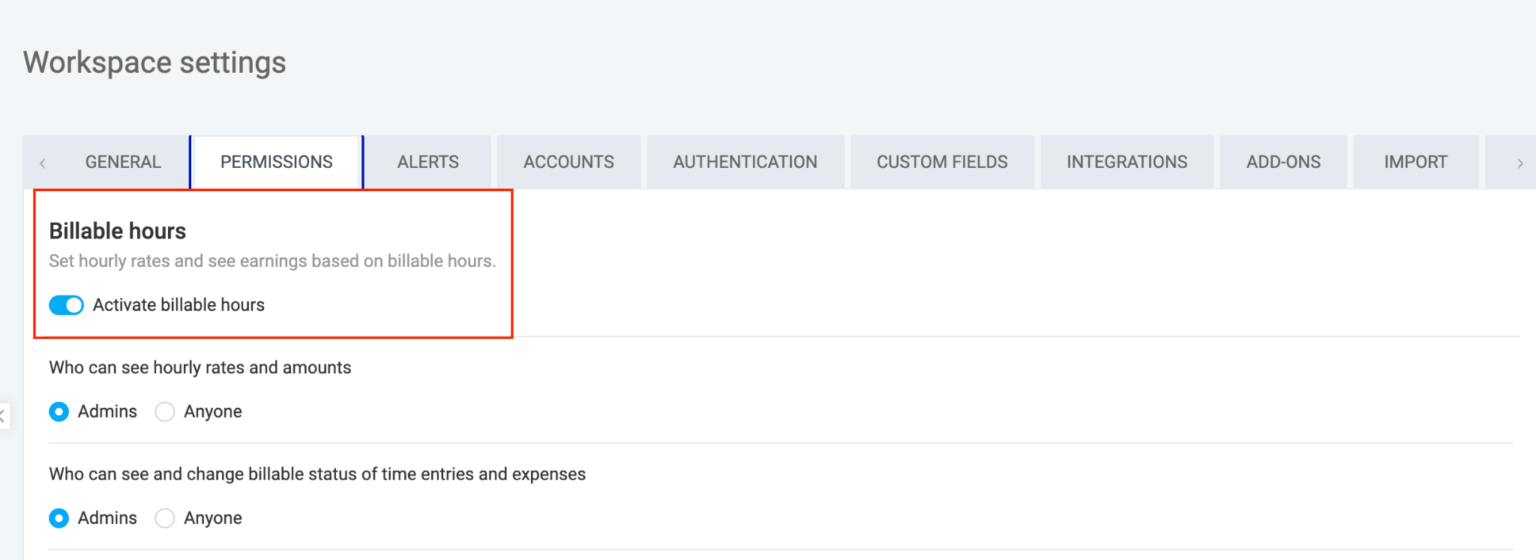Switch to the Alerts tab
Screen dimensions: 1536x560
[428, 162]
